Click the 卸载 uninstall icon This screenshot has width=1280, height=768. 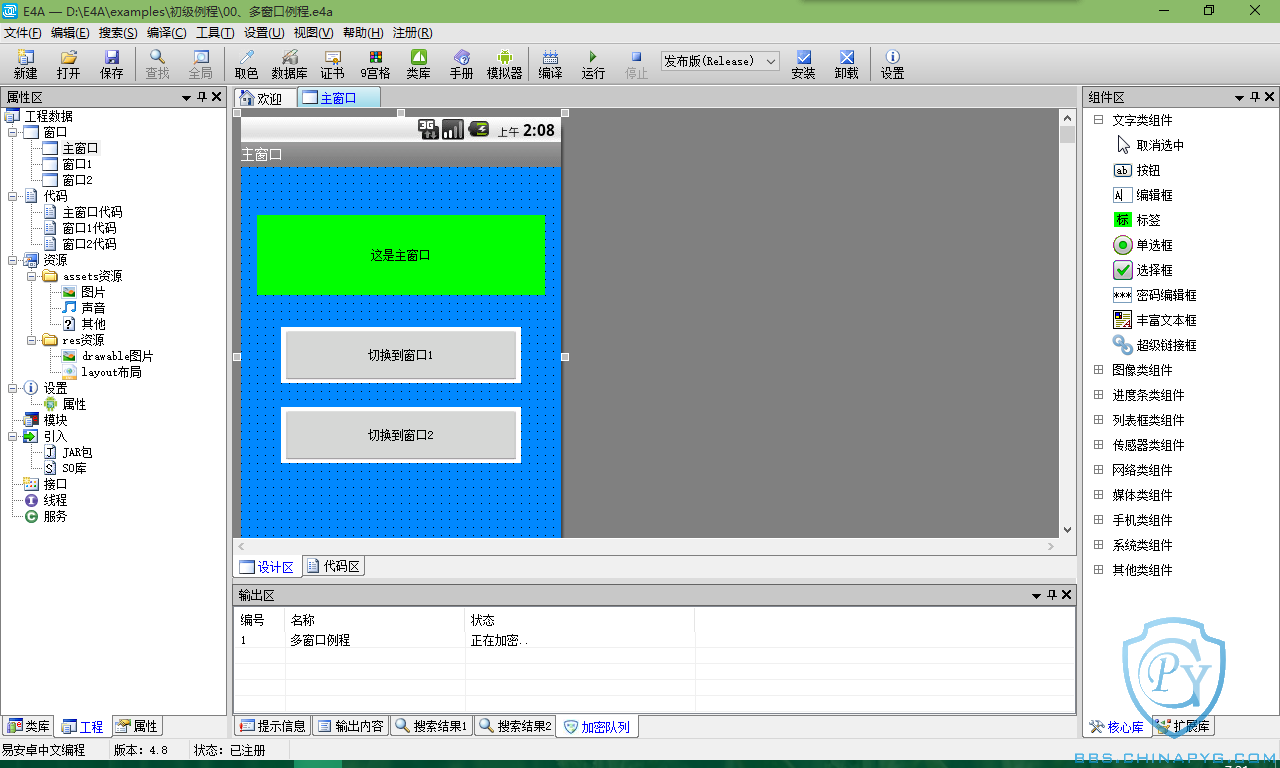tap(846, 65)
